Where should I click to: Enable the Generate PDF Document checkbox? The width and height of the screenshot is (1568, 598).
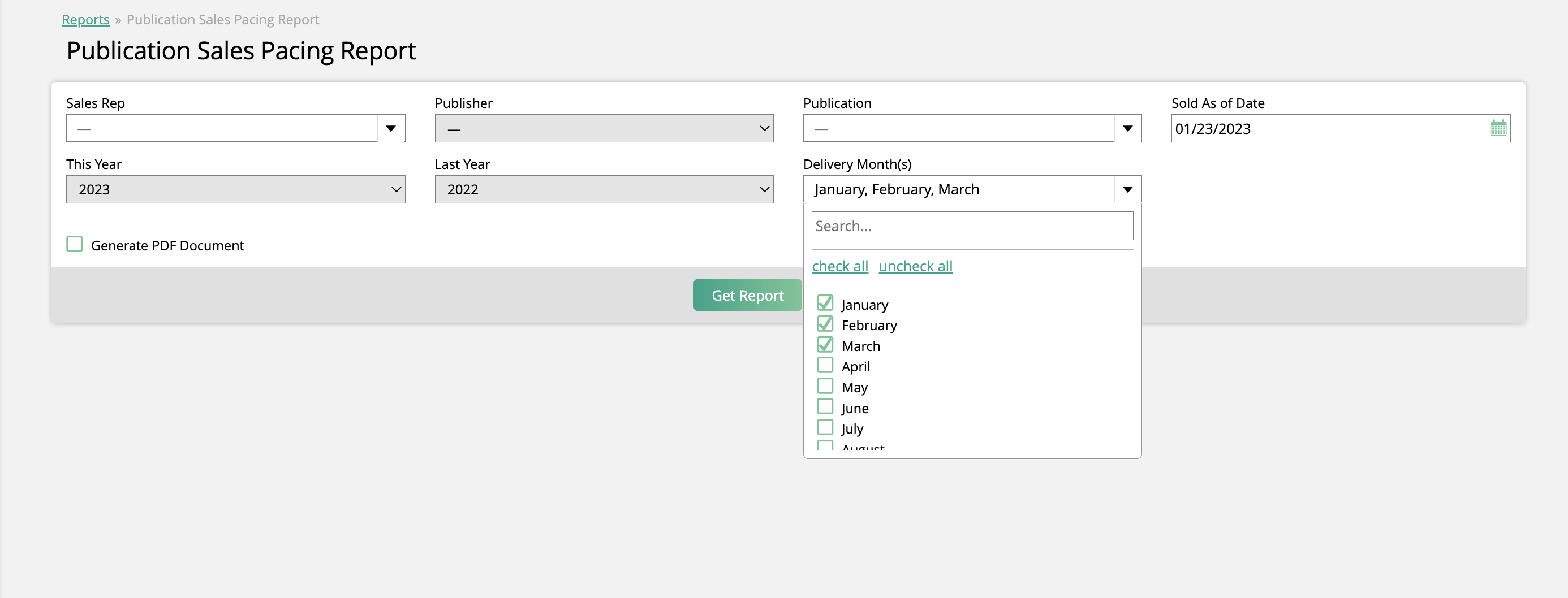(74, 245)
